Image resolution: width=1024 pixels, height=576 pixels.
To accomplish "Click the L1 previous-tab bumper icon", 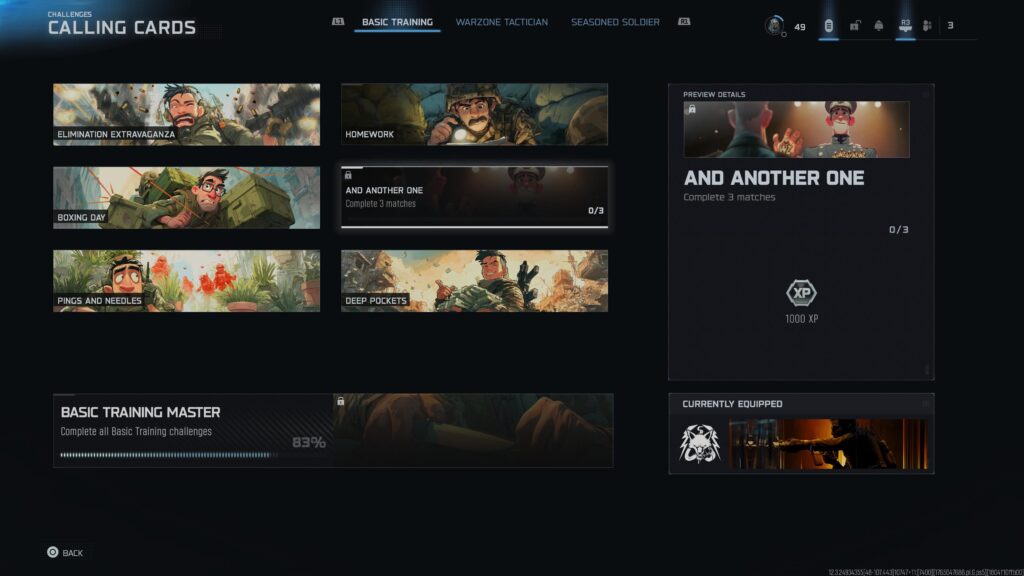I will [x=338, y=22].
